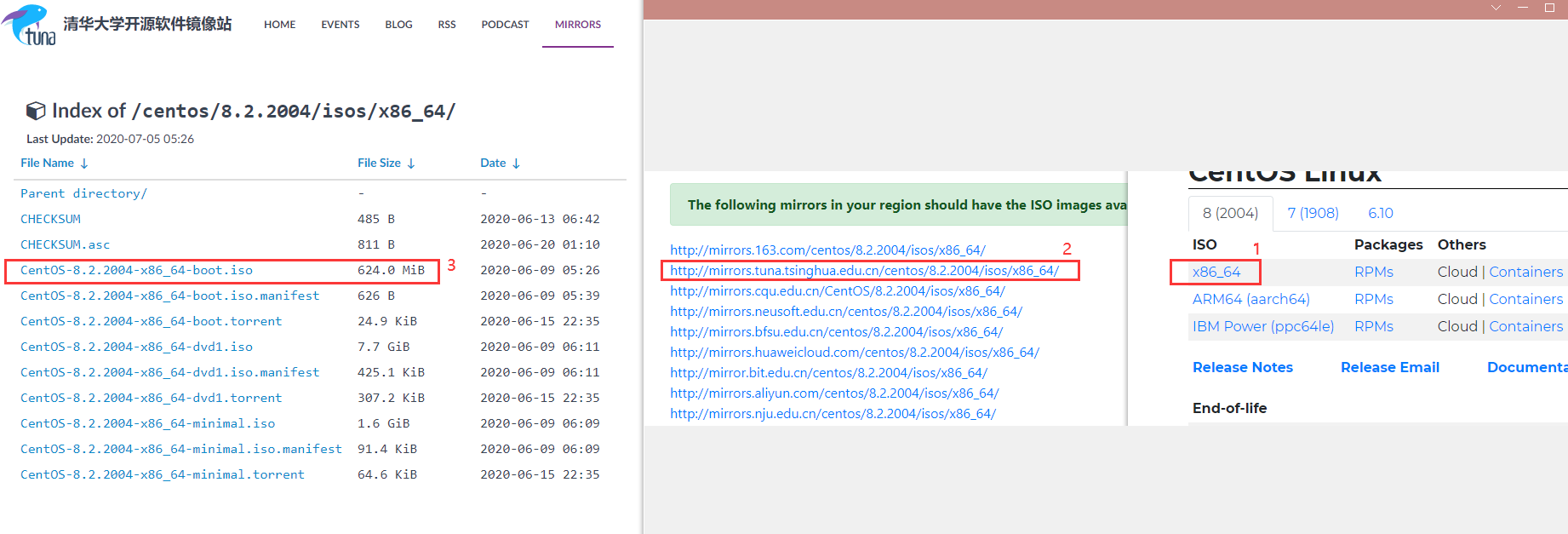The height and width of the screenshot is (534, 1568).
Task: Click the Date column header
Action: point(493,164)
